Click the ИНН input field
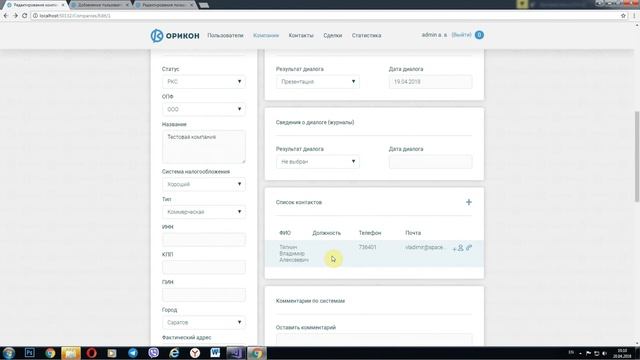Image resolution: width=640 pixels, height=360 pixels. [204, 240]
